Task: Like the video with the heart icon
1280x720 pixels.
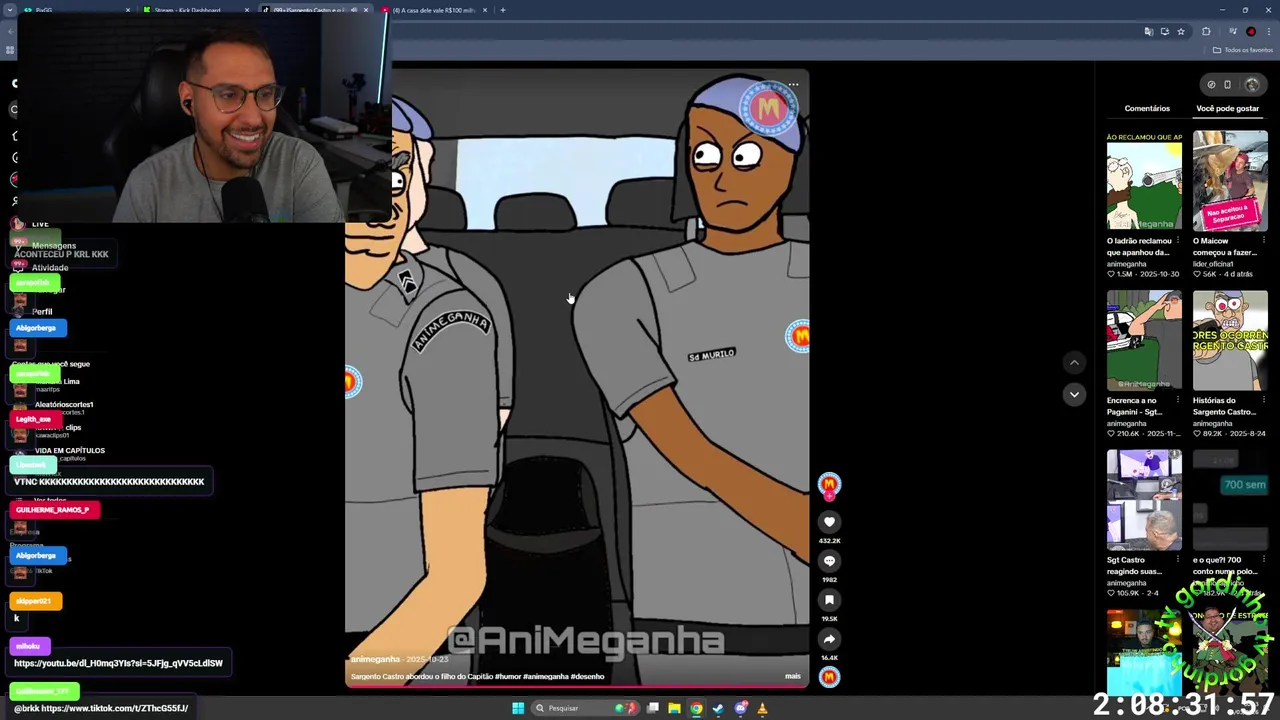Action: coord(829,522)
